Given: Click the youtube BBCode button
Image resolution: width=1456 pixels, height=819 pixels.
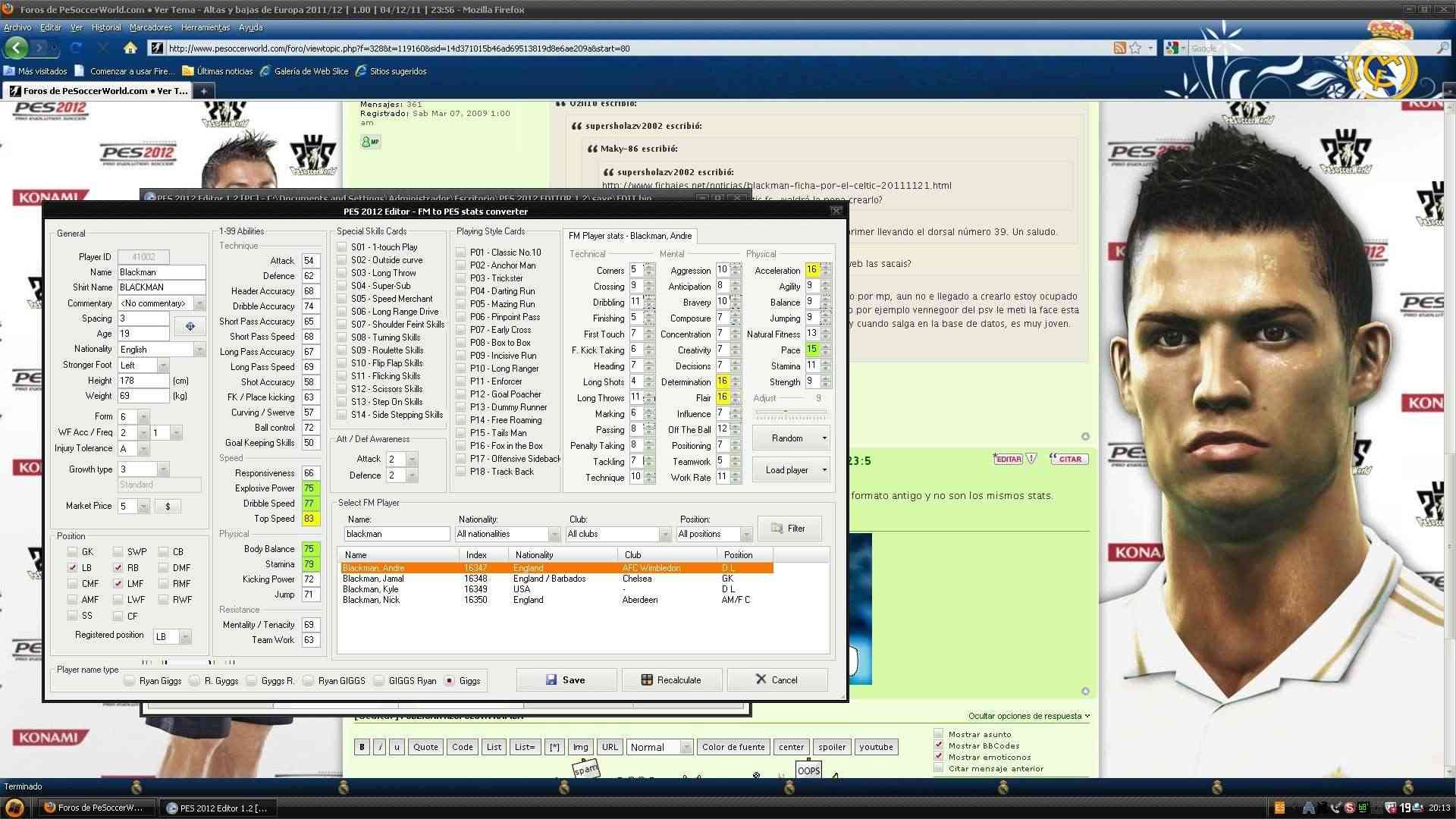Looking at the screenshot, I should 876,748.
